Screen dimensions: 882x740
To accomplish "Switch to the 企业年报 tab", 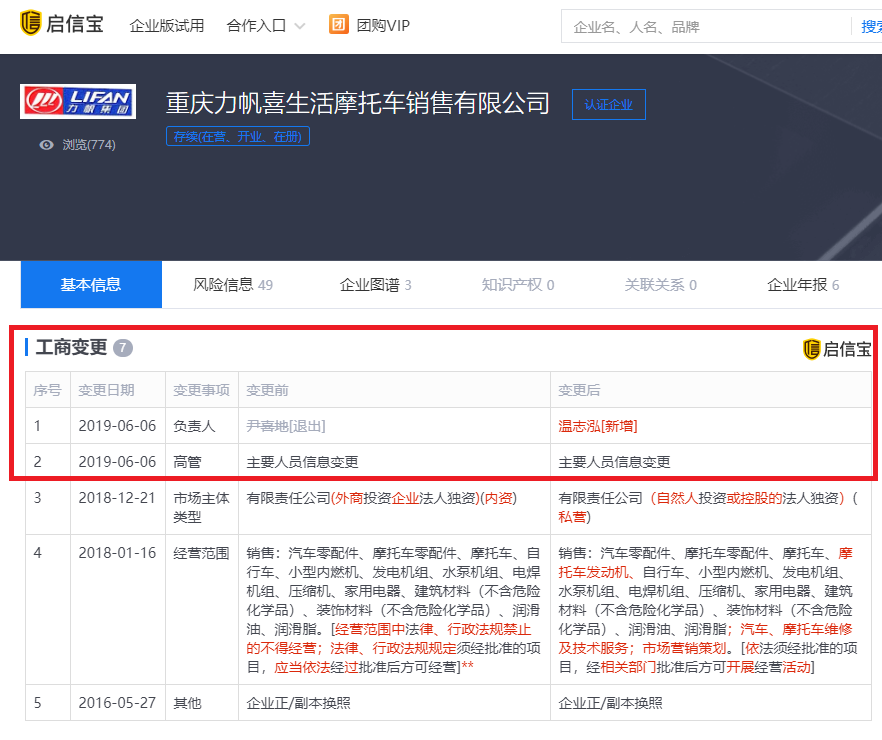I will (802, 285).
